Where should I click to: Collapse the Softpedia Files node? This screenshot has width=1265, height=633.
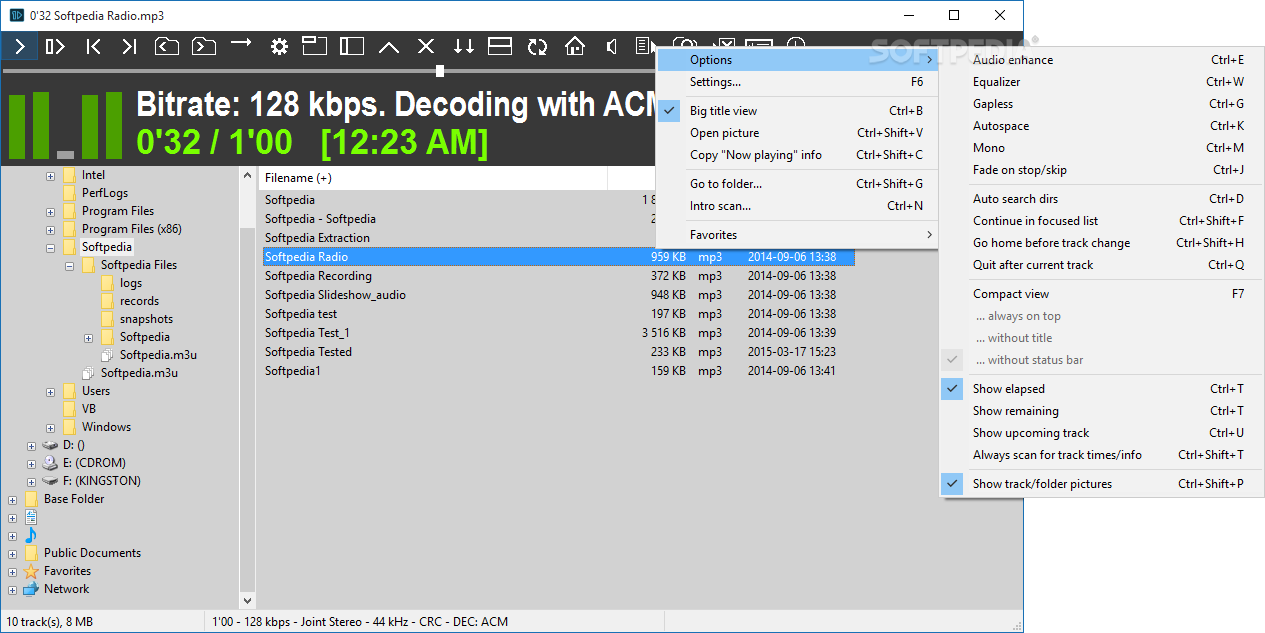tap(69, 266)
